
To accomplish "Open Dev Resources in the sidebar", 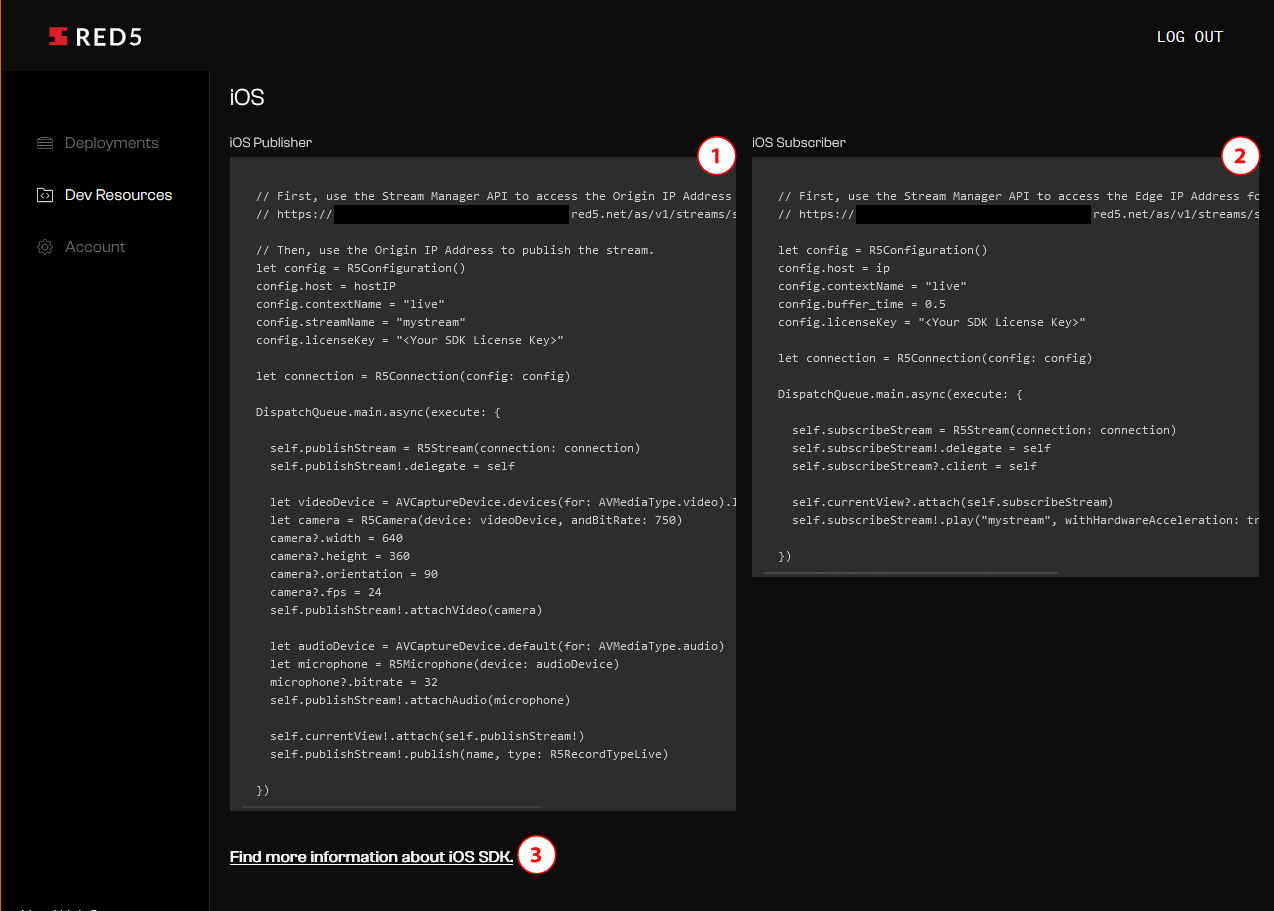I will click(x=118, y=195).
